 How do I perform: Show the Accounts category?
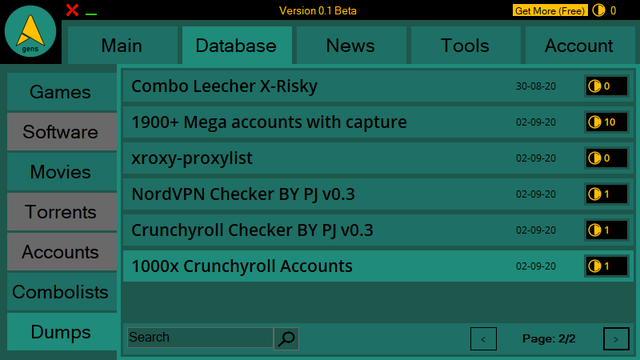tap(62, 252)
